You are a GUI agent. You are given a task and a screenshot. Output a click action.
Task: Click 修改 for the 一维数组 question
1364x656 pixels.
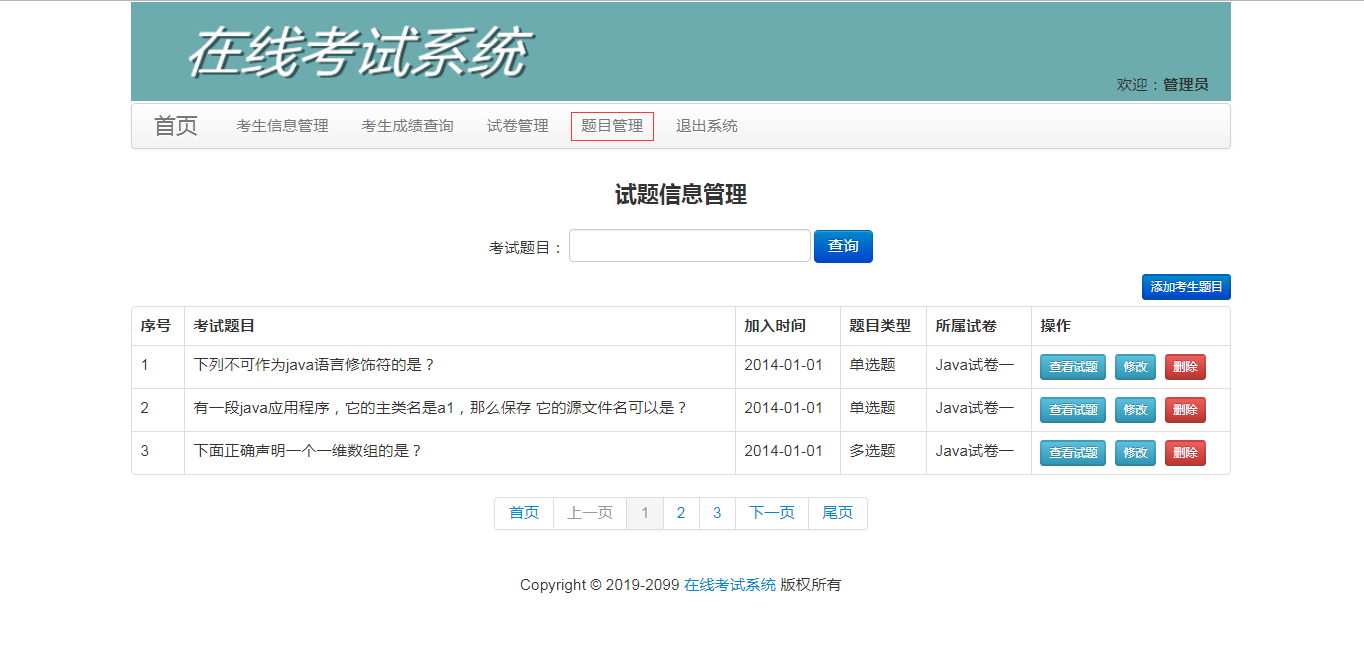(1135, 453)
